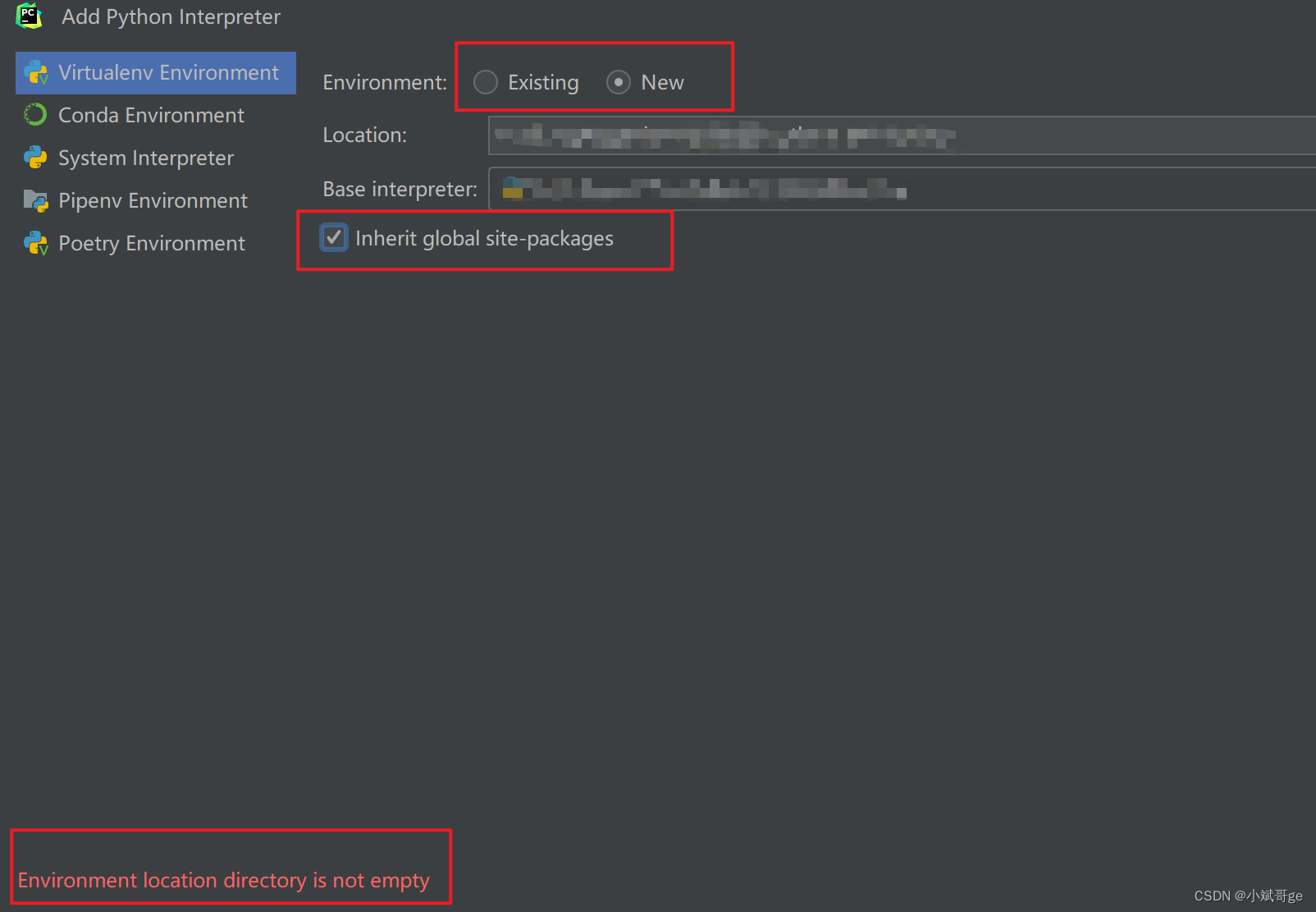Select Virtualenv Environment in sidebar

point(156,73)
